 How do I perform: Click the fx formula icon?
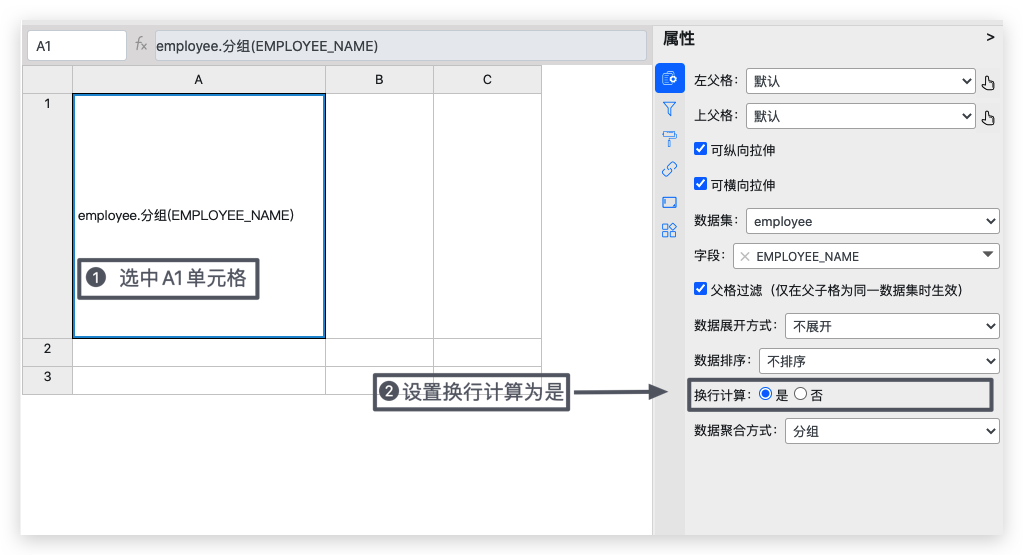[x=141, y=44]
